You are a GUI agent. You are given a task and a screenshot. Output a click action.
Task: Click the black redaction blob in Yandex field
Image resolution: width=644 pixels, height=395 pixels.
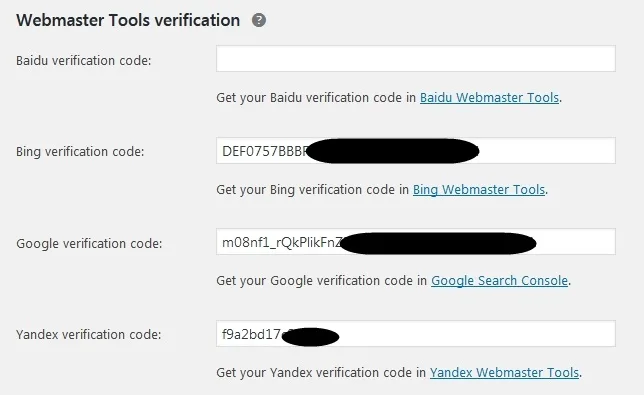(310, 337)
